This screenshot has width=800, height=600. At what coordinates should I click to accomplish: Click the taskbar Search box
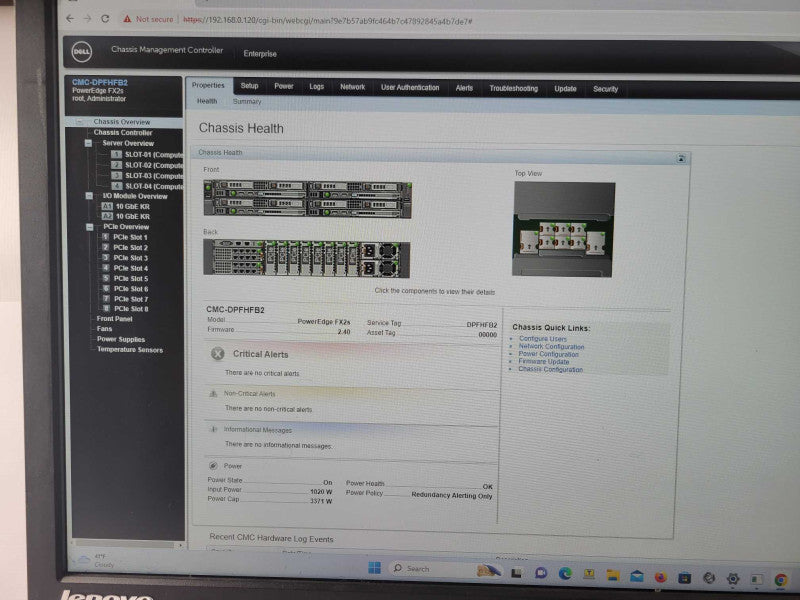pyautogui.click(x=433, y=569)
